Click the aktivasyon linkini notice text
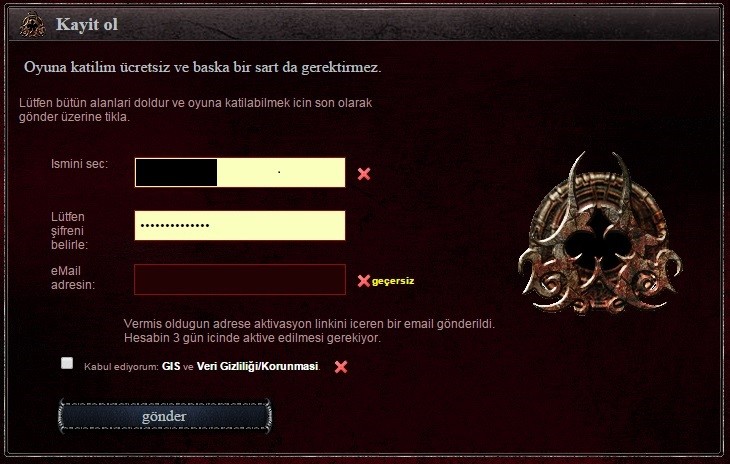 [309, 330]
